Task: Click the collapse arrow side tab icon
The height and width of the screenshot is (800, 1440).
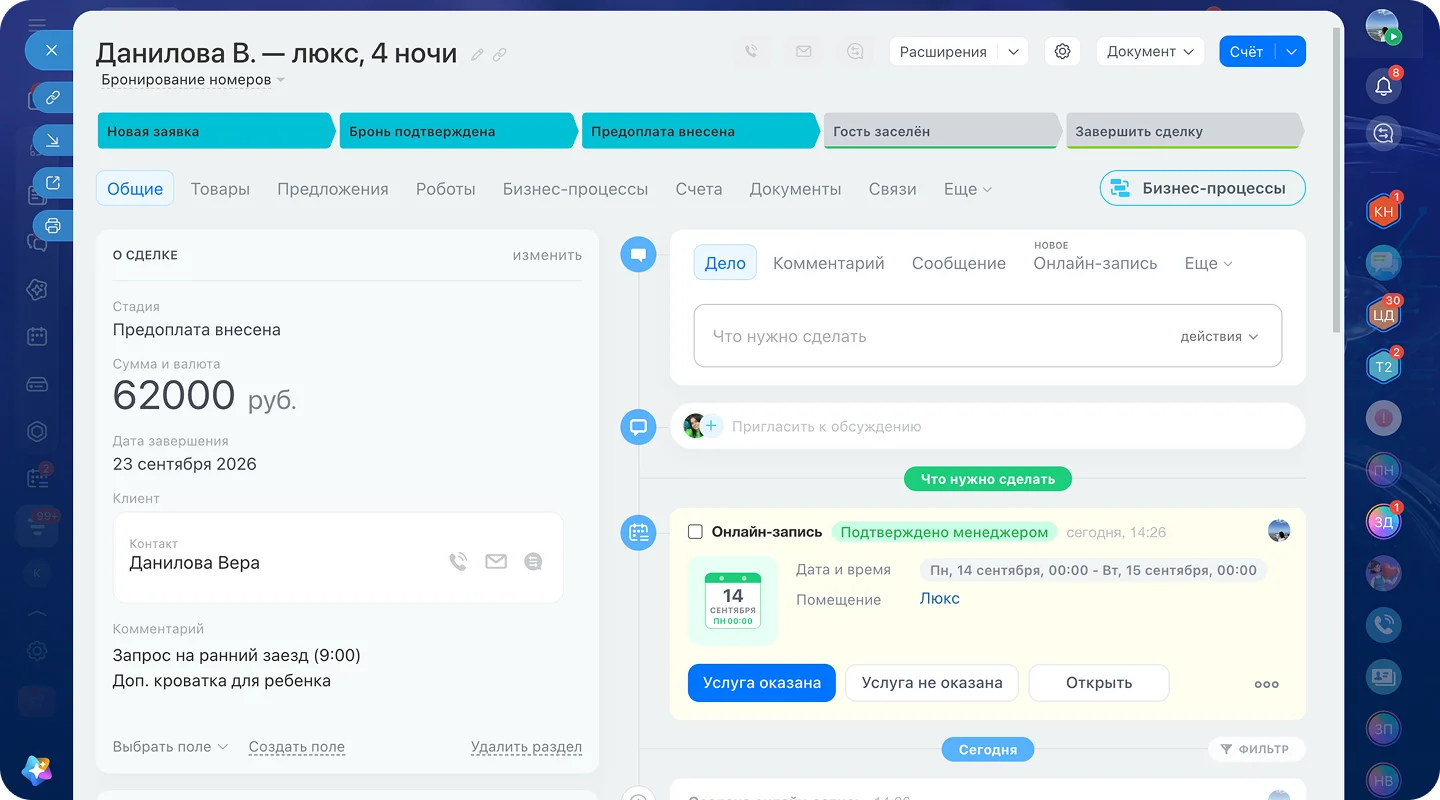Action: click(53, 141)
